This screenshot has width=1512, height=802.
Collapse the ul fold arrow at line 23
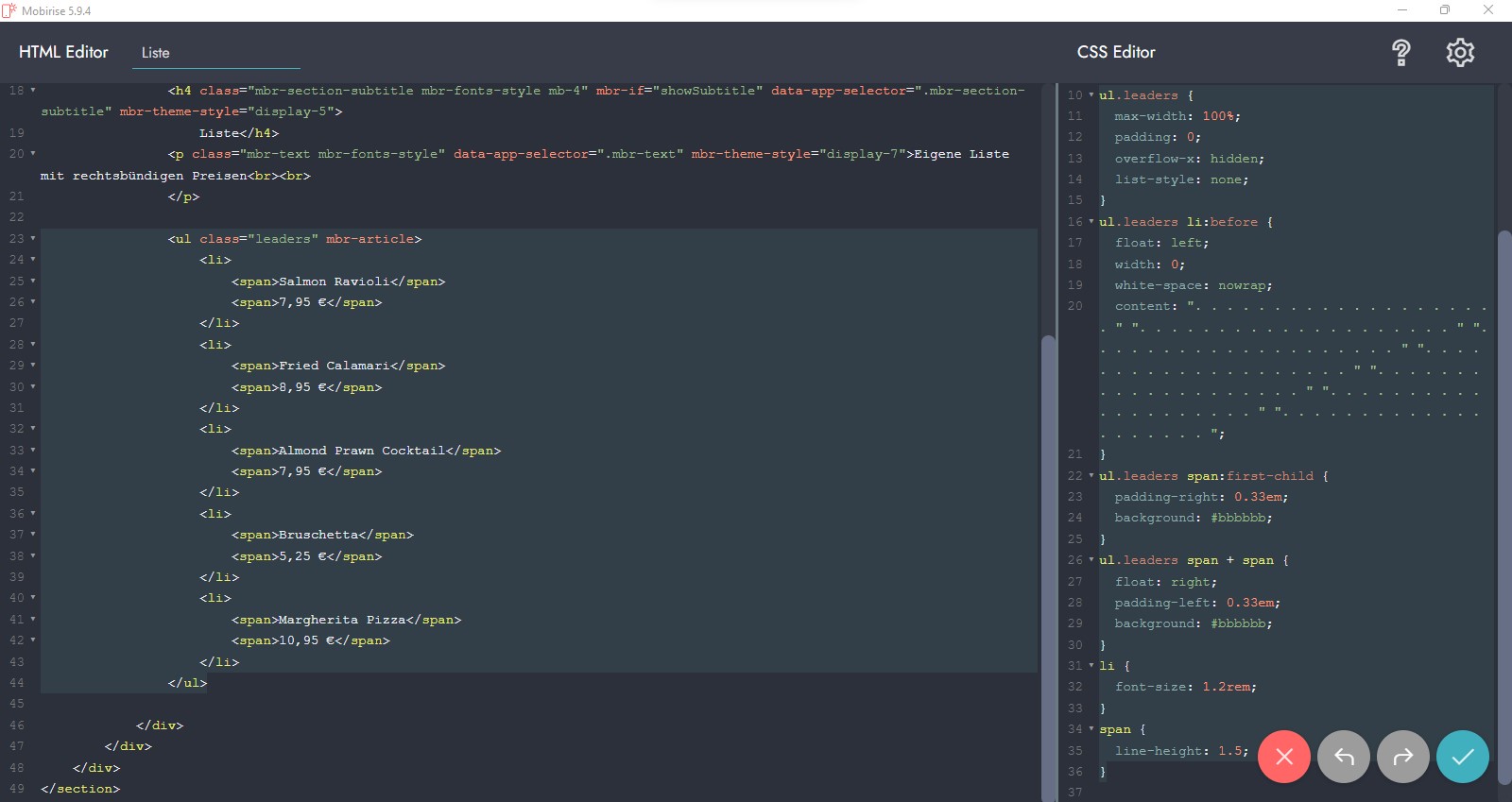click(33, 239)
